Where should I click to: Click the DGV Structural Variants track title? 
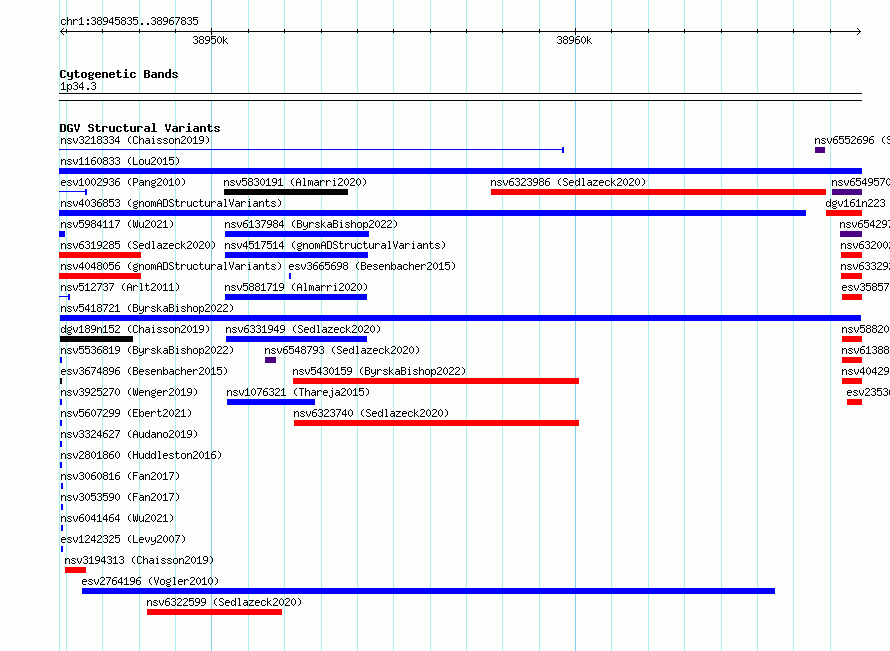[140, 128]
